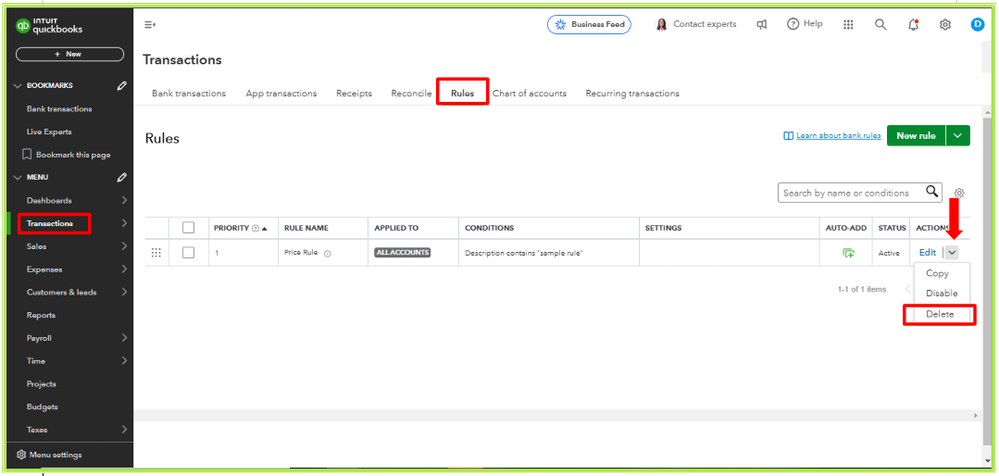This screenshot has height=476, width=999.
Task: Click the table settings gear icon
Action: pos(959,193)
